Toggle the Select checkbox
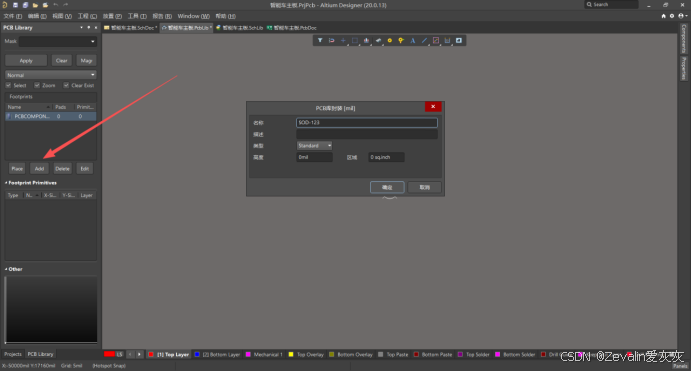The height and width of the screenshot is (371, 692). click(8, 85)
